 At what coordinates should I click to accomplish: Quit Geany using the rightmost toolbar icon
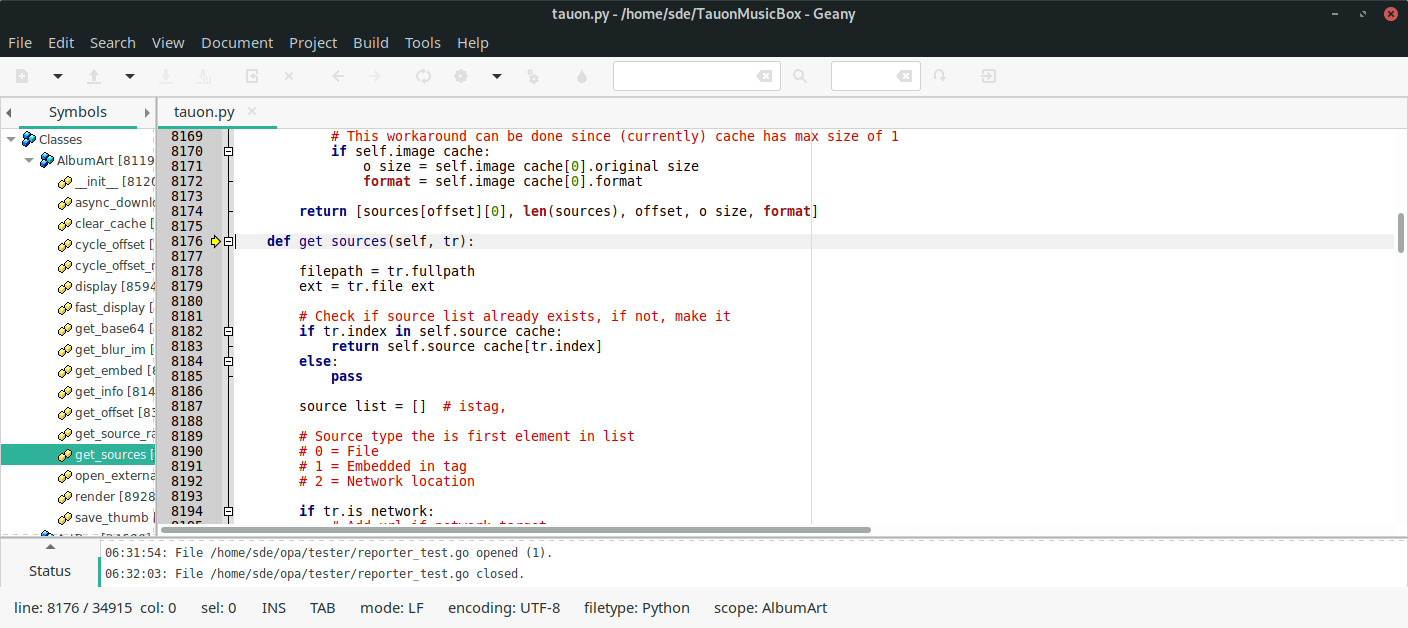coord(987,75)
